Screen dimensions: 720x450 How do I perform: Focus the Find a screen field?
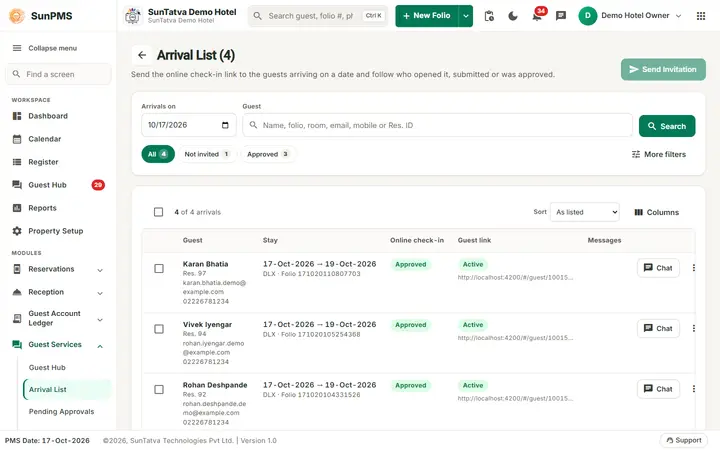[x=58, y=74]
